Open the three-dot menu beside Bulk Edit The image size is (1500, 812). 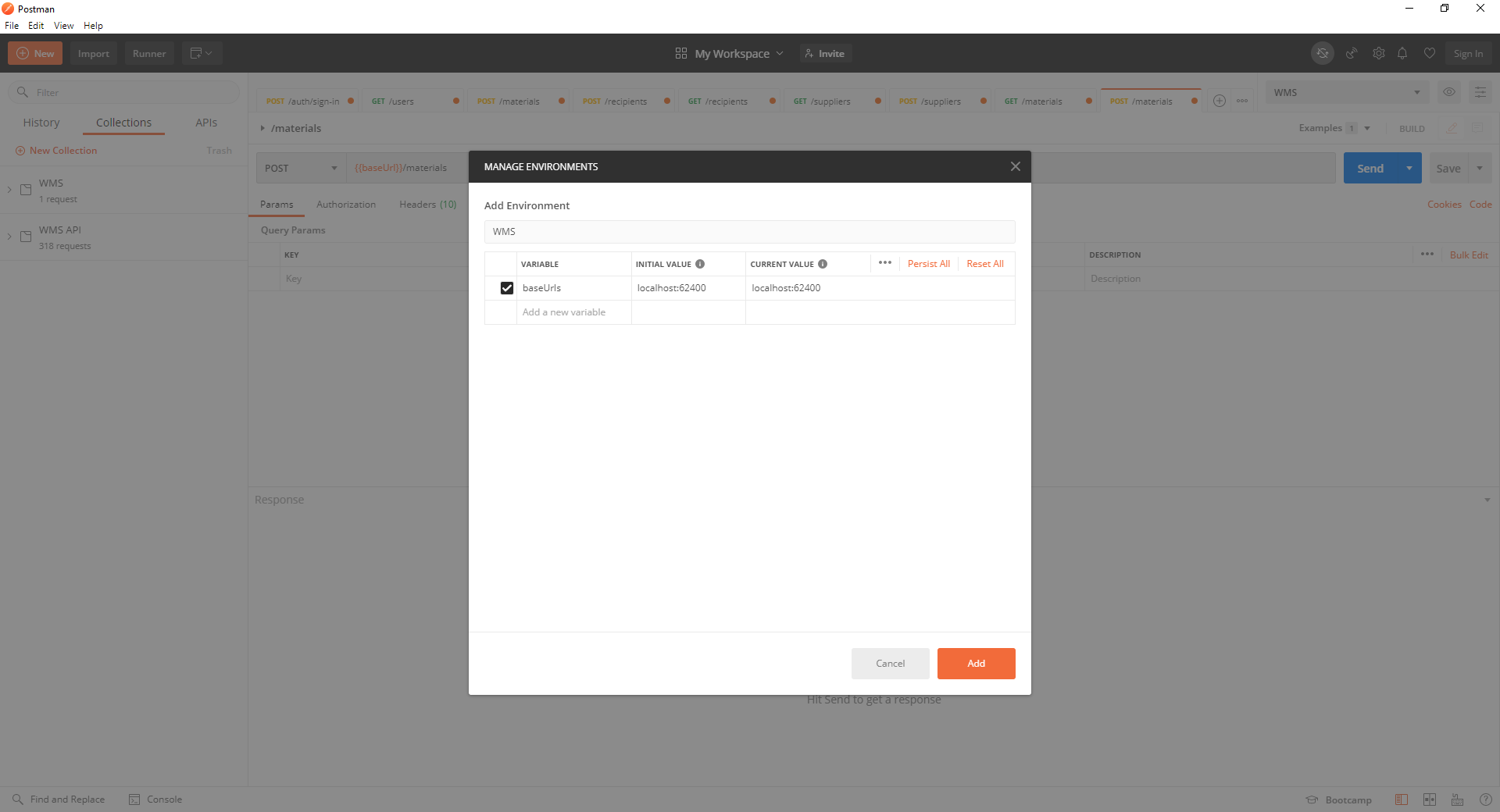pos(1427,255)
